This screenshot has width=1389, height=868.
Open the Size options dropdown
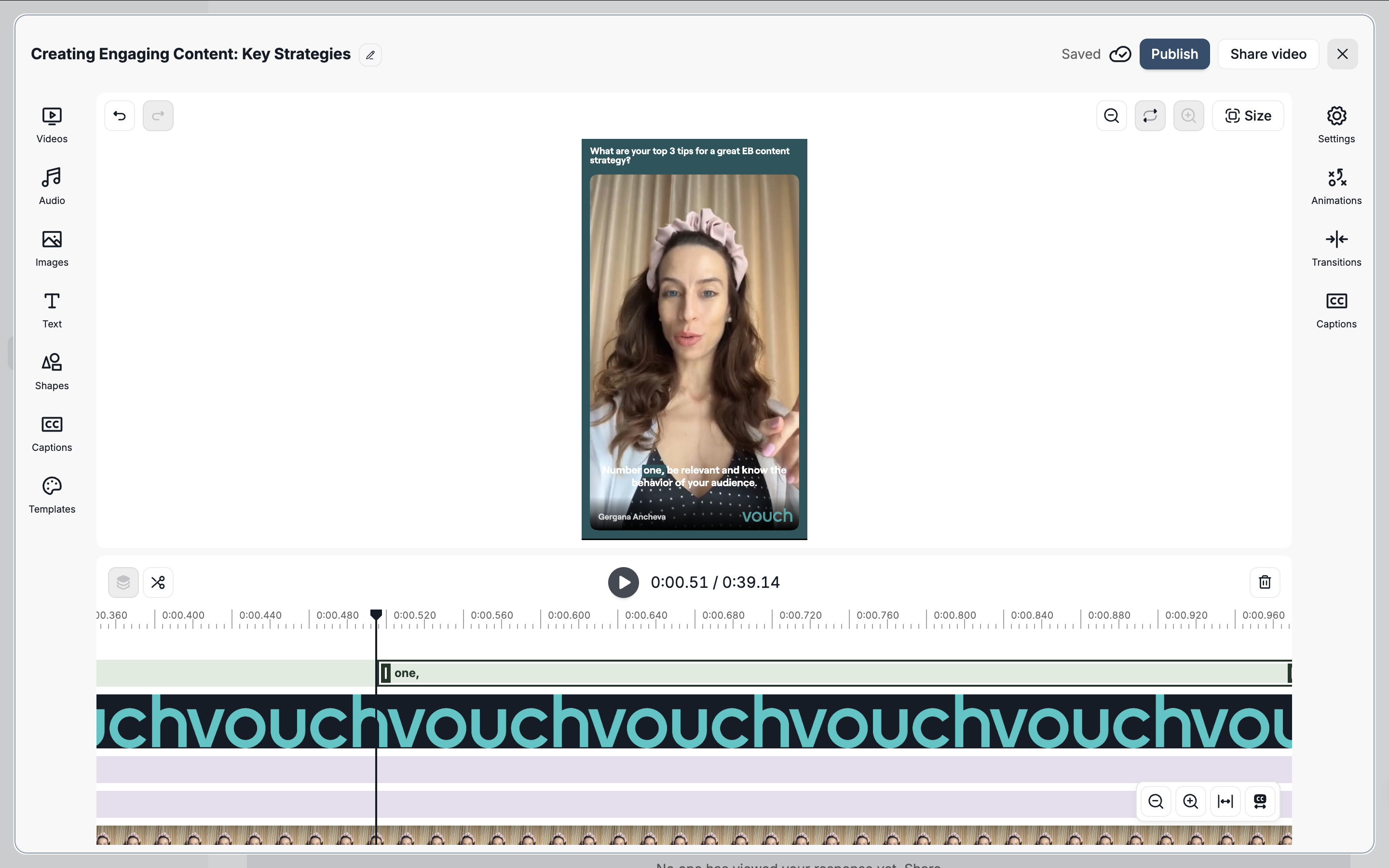point(1248,116)
